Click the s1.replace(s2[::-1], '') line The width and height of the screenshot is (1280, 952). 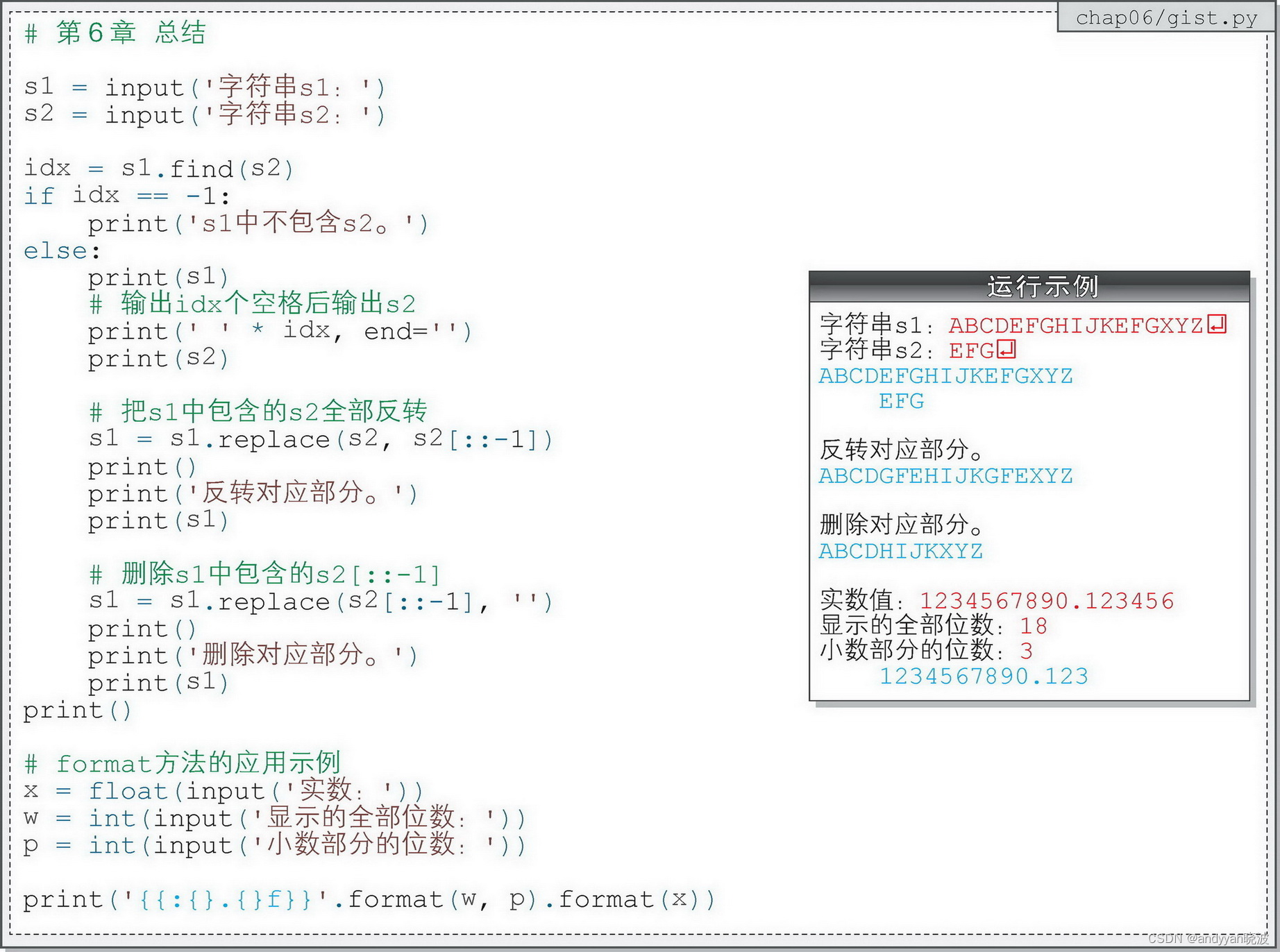[321, 601]
